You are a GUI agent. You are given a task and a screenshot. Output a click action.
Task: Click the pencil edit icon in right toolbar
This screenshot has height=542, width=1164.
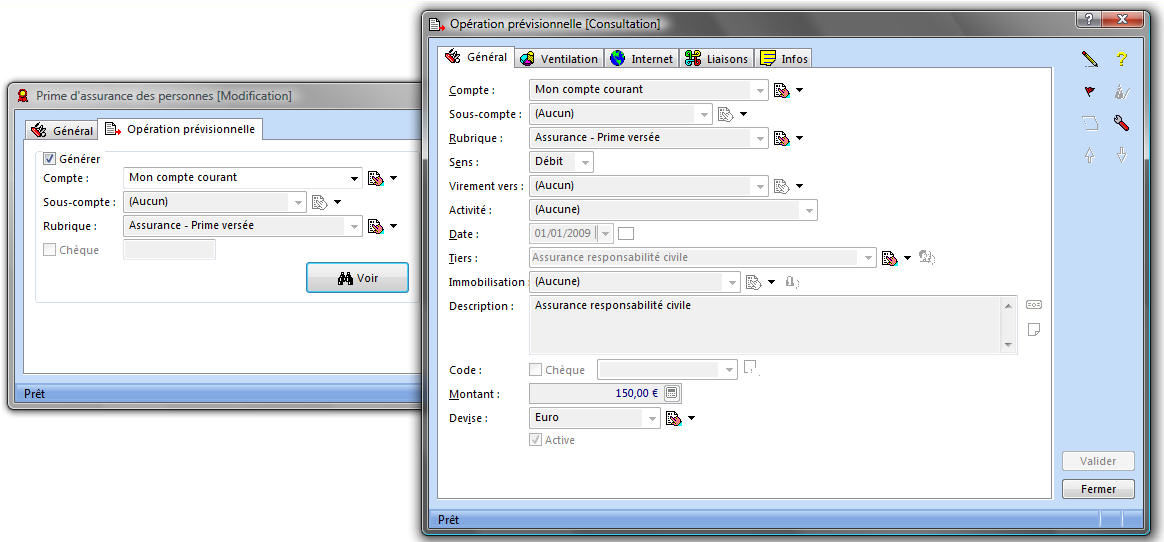point(1090,60)
